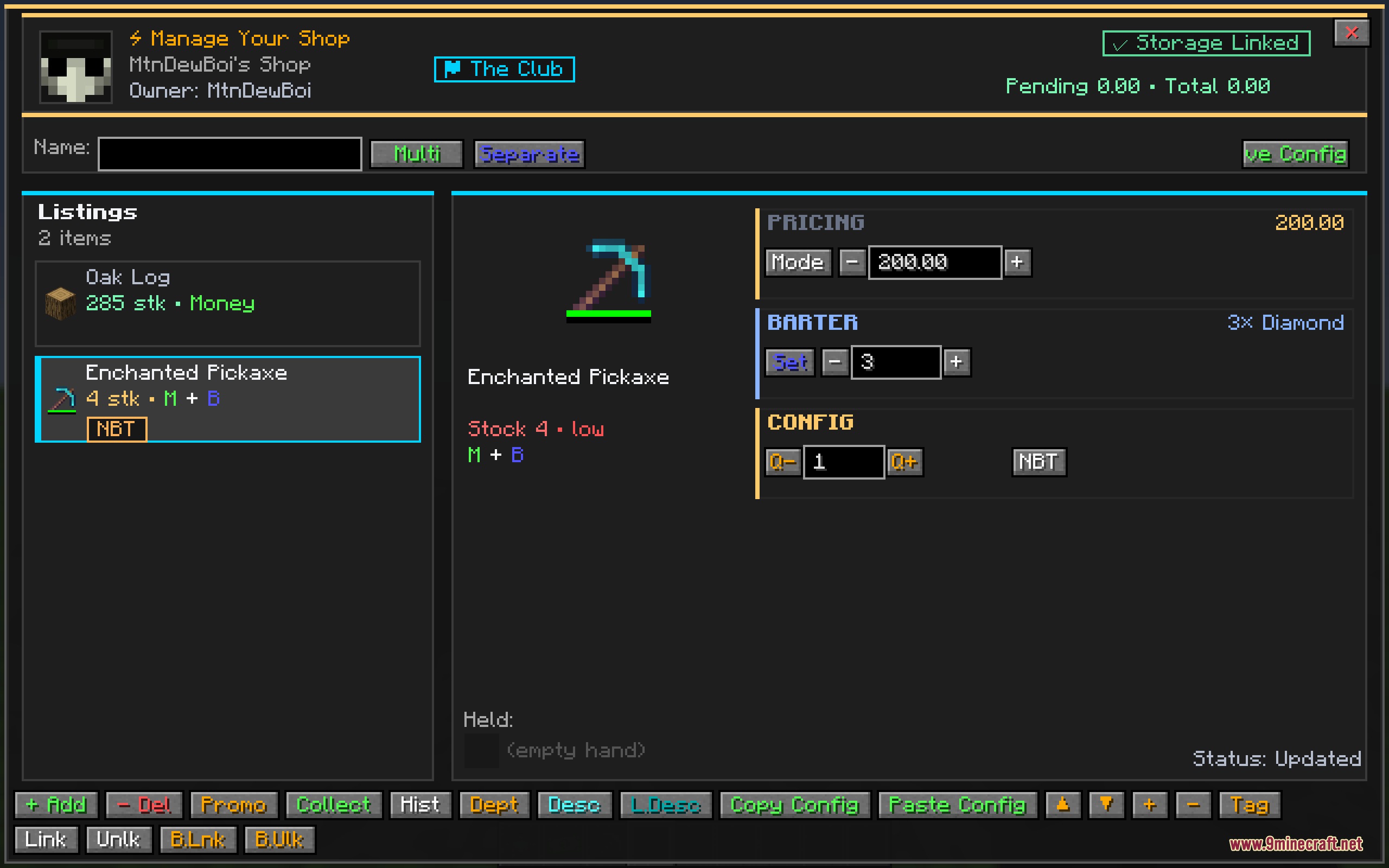
Task: Click the Storage Linked status badge
Action: [1206, 43]
